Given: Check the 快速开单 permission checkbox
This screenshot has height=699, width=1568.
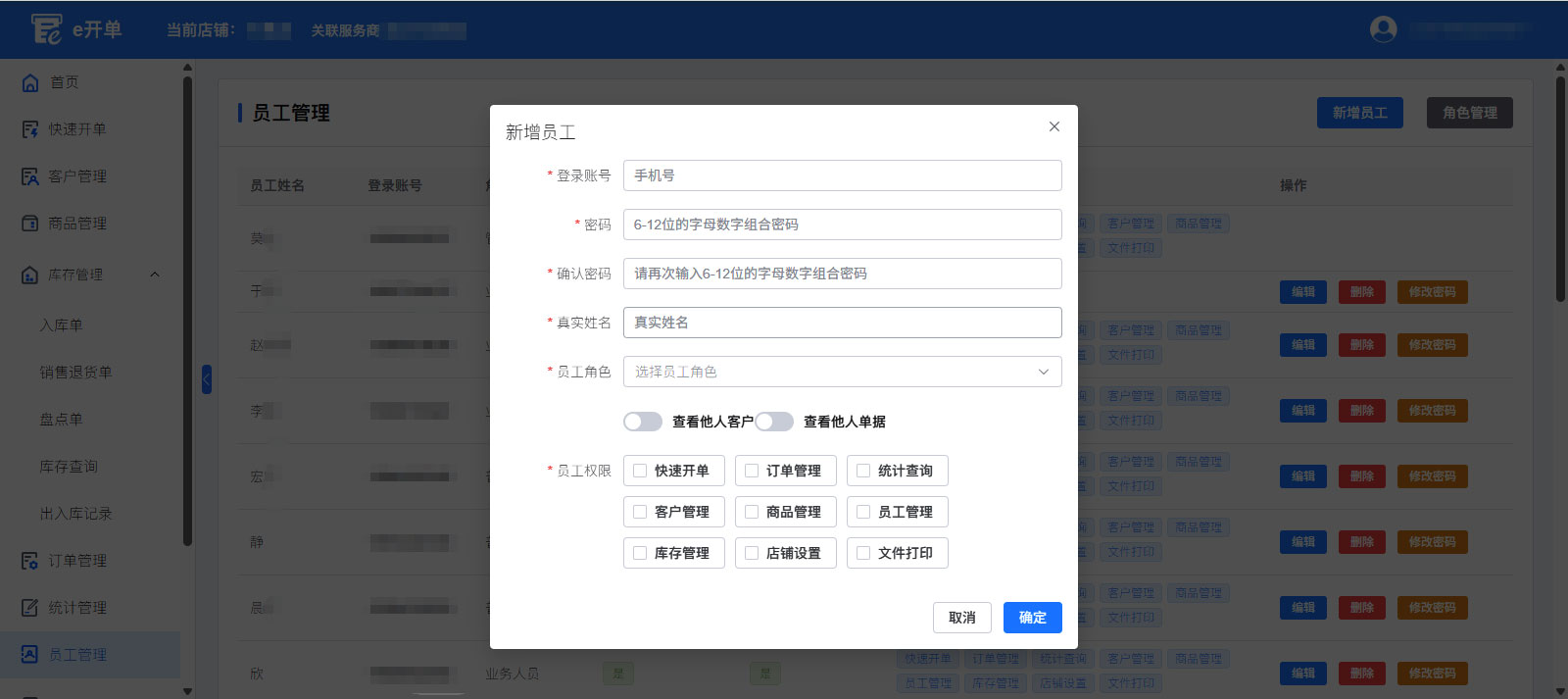Looking at the screenshot, I should coord(640,471).
